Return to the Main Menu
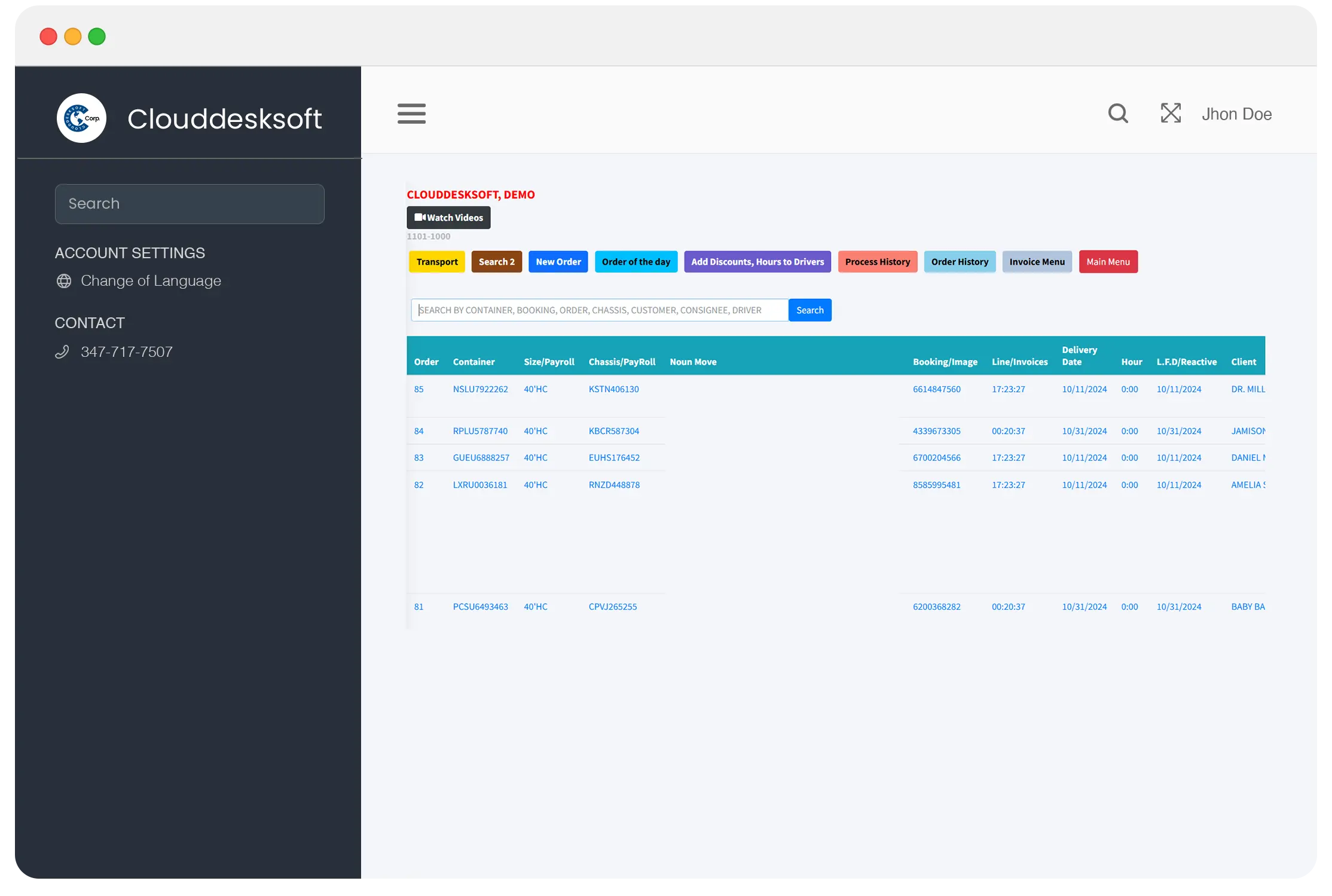 pyautogui.click(x=1107, y=262)
